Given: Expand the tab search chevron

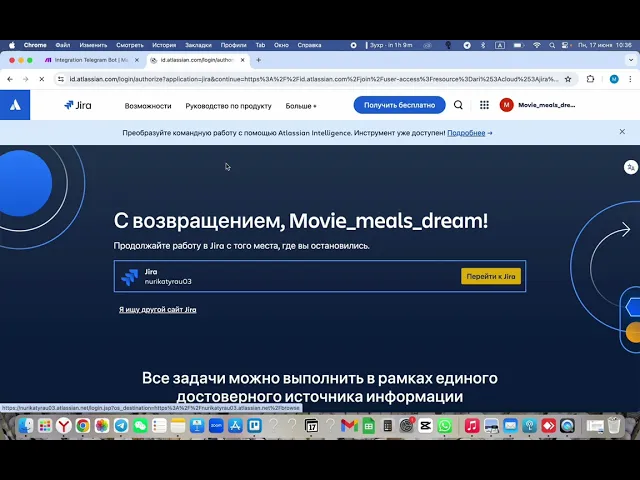Looking at the screenshot, I should pos(631,60).
